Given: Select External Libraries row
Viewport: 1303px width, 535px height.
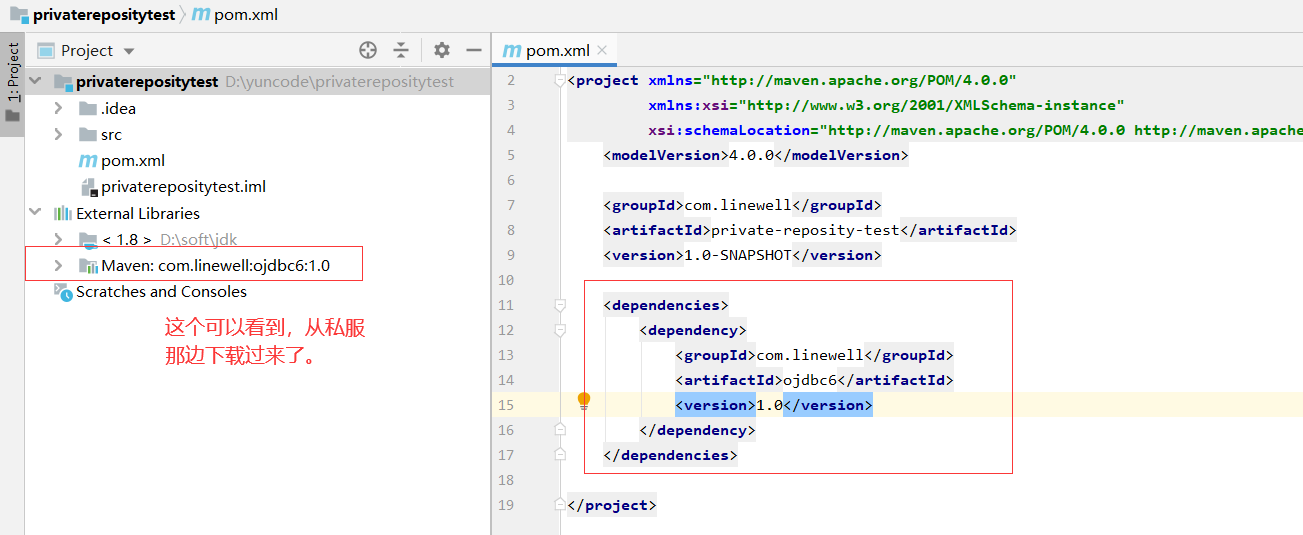Looking at the screenshot, I should [258, 213].
